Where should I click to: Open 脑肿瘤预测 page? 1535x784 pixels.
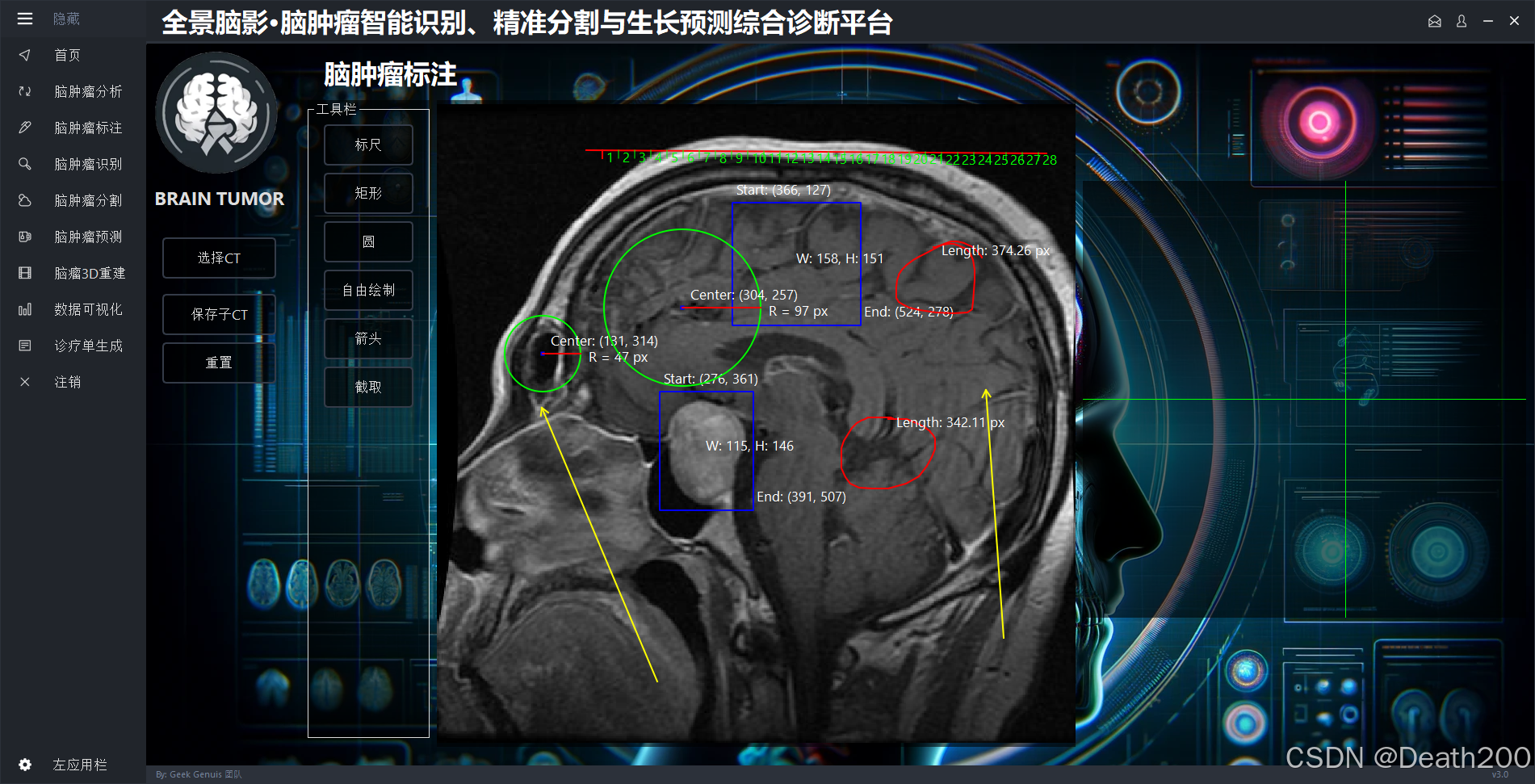coord(88,237)
